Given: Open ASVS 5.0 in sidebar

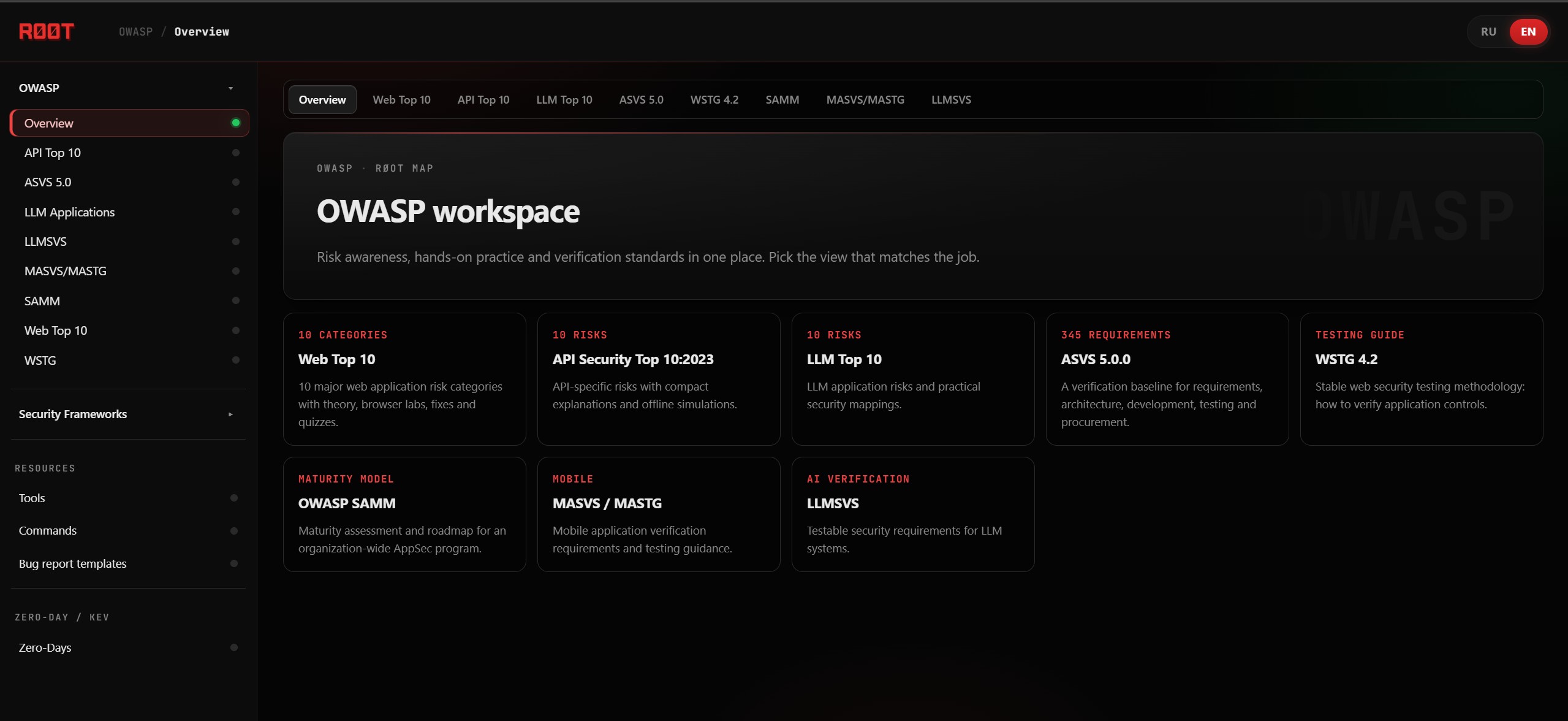Looking at the screenshot, I should coord(129,182).
